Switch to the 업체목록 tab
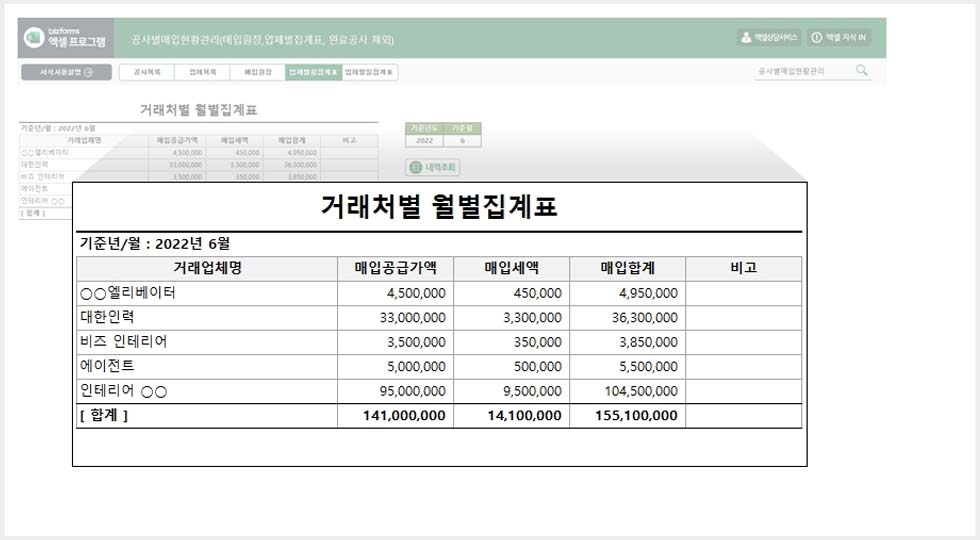This screenshot has width=980, height=540. [202, 72]
